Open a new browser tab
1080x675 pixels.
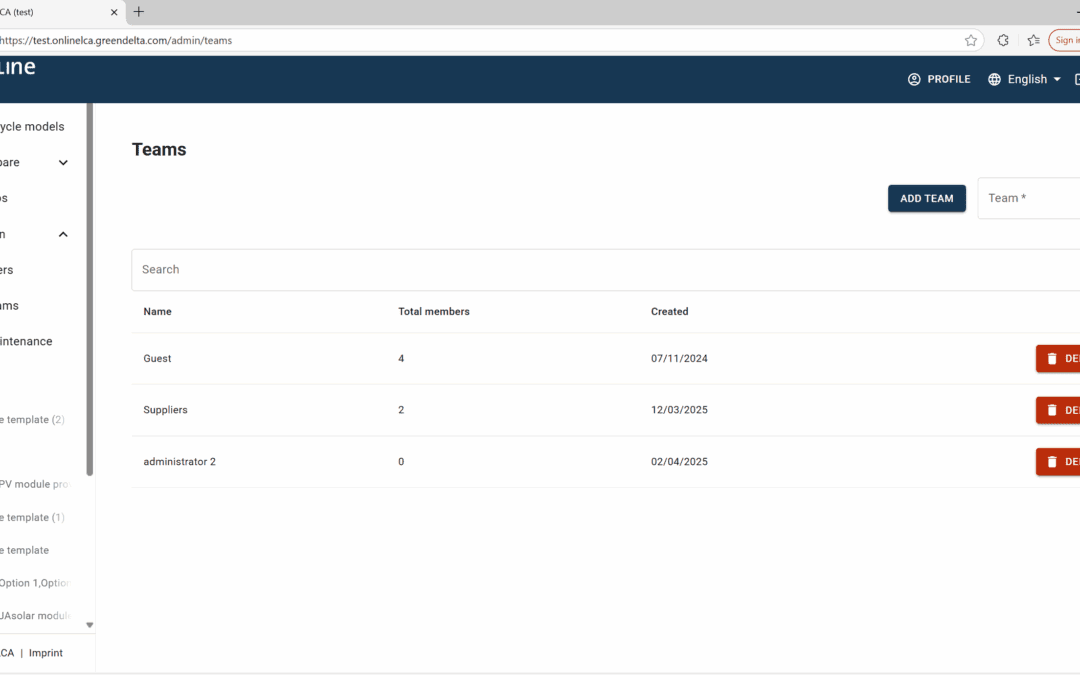click(x=139, y=12)
